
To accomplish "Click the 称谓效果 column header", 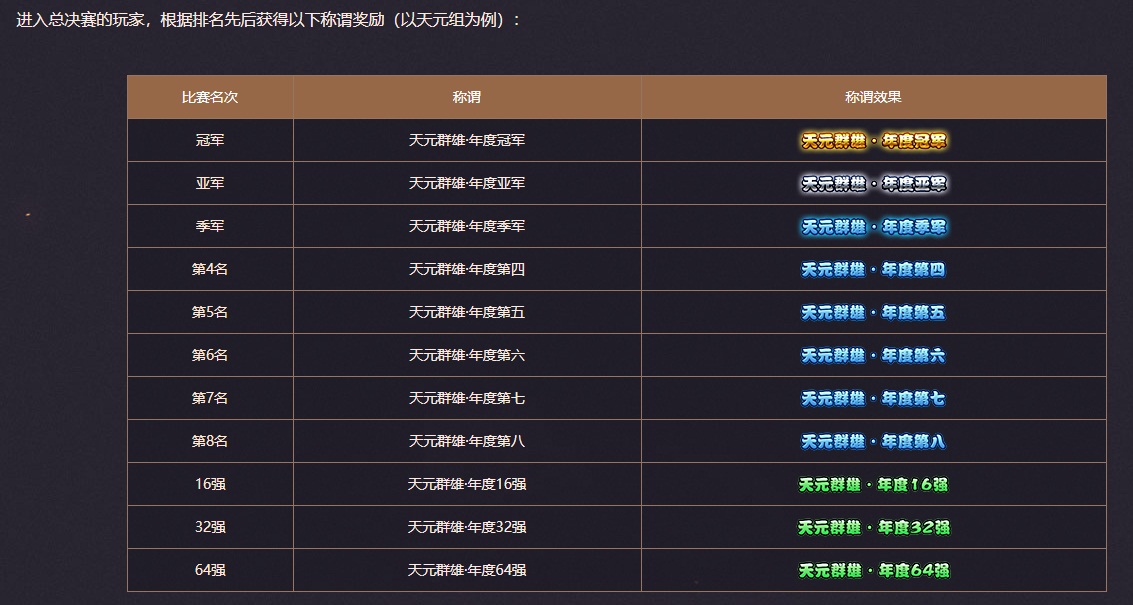I will point(873,98).
